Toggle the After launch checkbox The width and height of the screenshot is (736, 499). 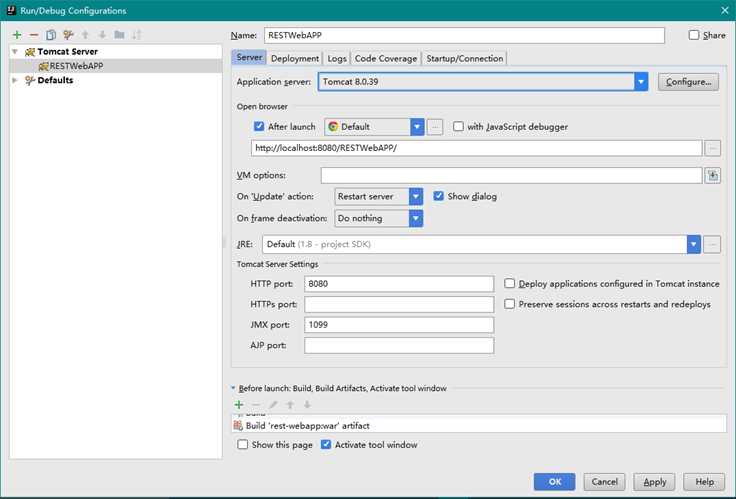coord(260,127)
